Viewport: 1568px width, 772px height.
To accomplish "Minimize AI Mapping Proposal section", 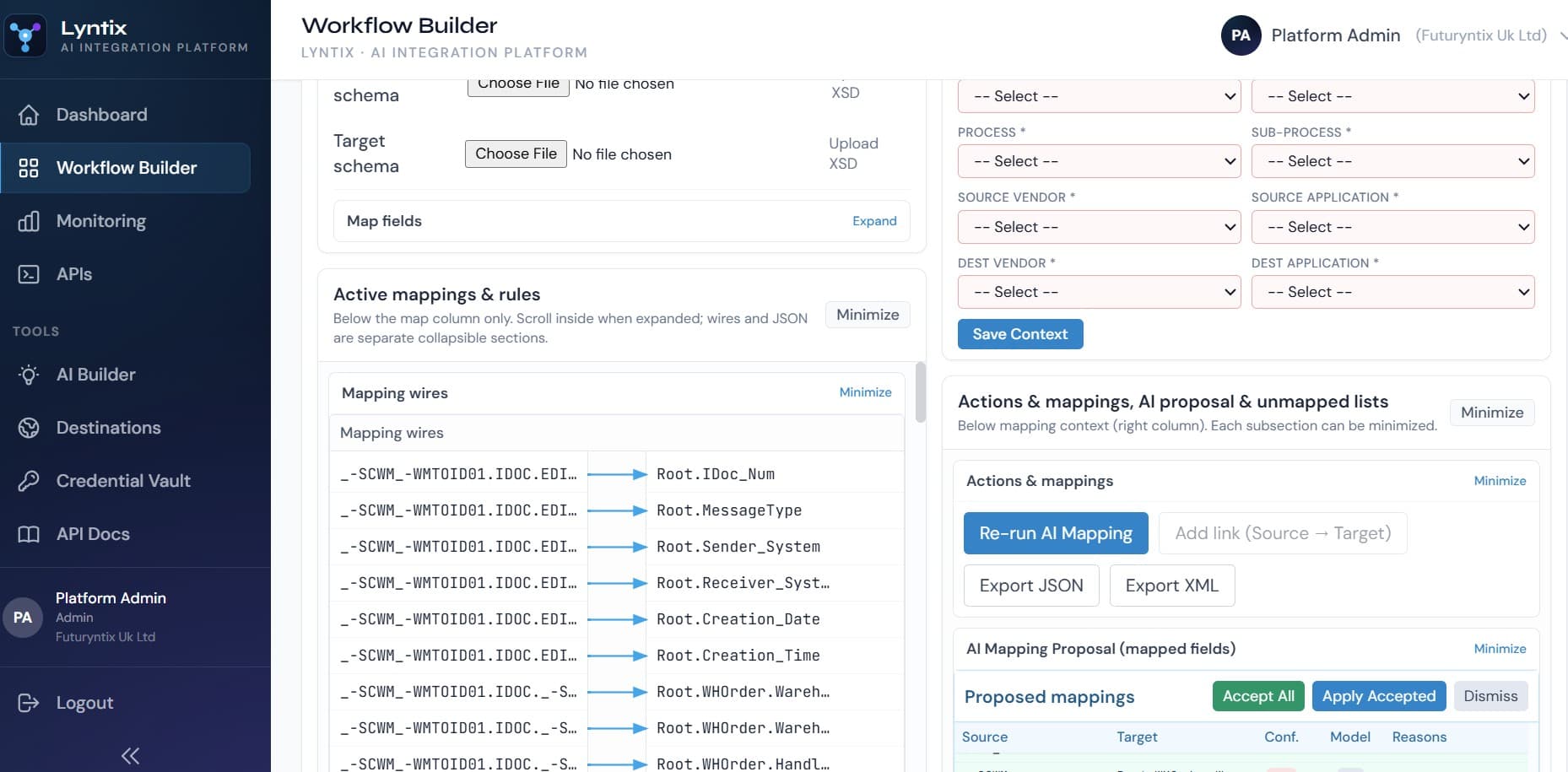I will click(1500, 649).
